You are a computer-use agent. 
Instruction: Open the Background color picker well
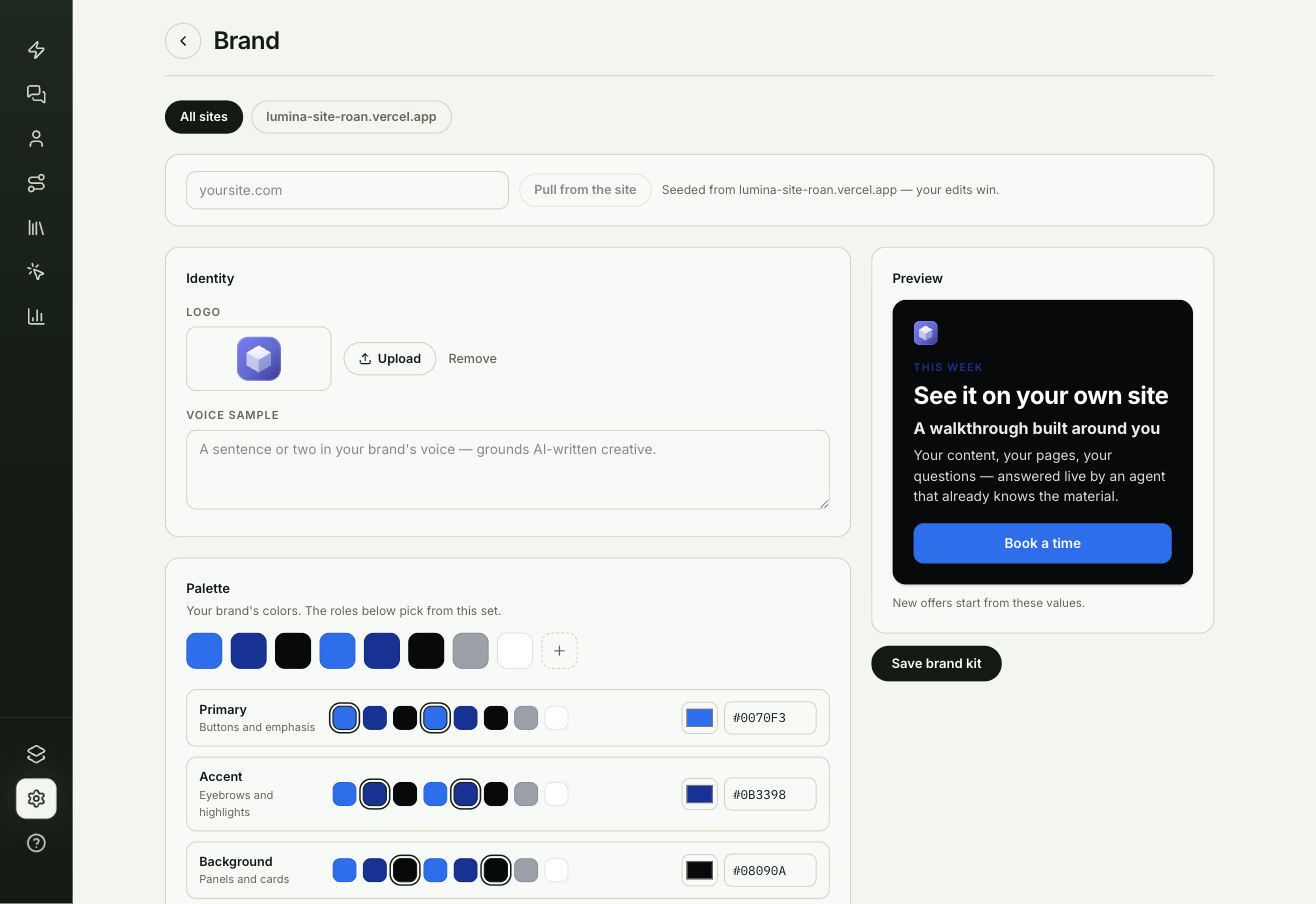700,870
